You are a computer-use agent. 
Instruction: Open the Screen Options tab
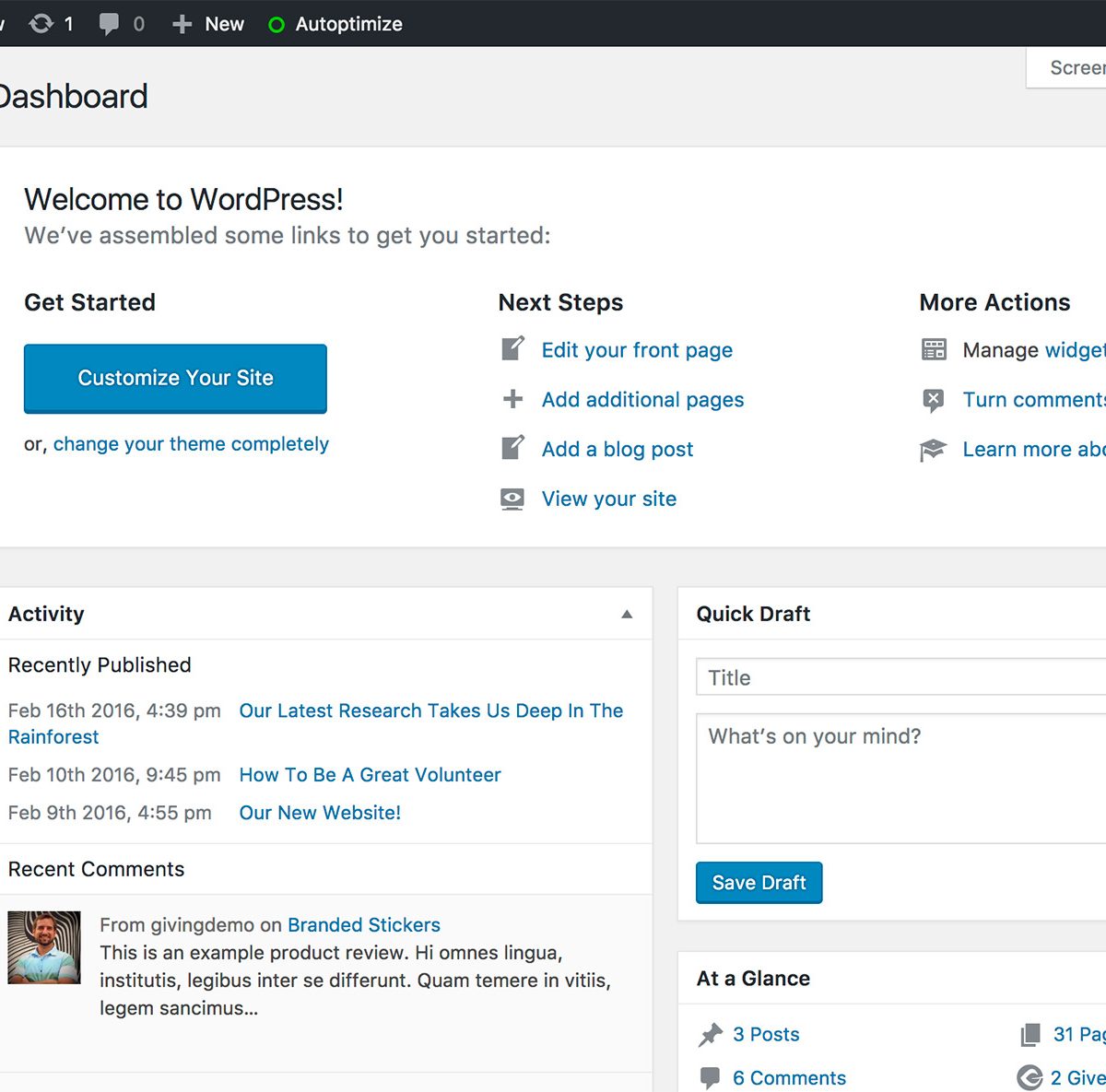(x=1066, y=68)
